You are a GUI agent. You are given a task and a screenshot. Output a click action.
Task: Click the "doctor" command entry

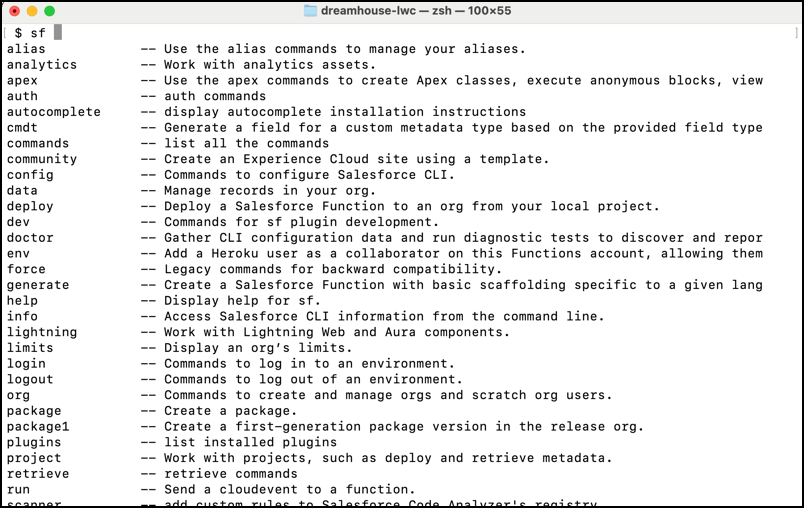pyautogui.click(x=30, y=238)
